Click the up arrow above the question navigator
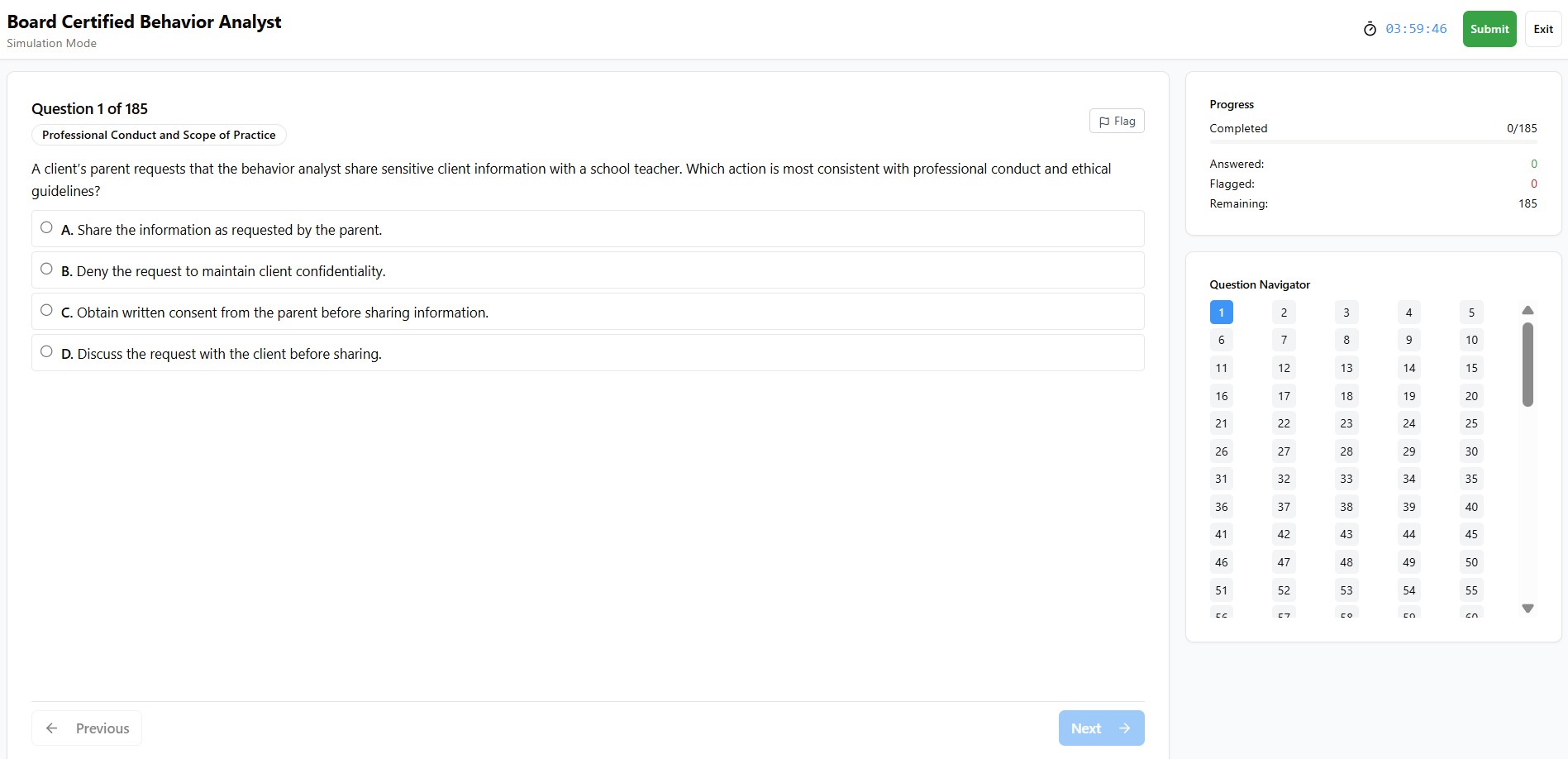 coord(1527,310)
